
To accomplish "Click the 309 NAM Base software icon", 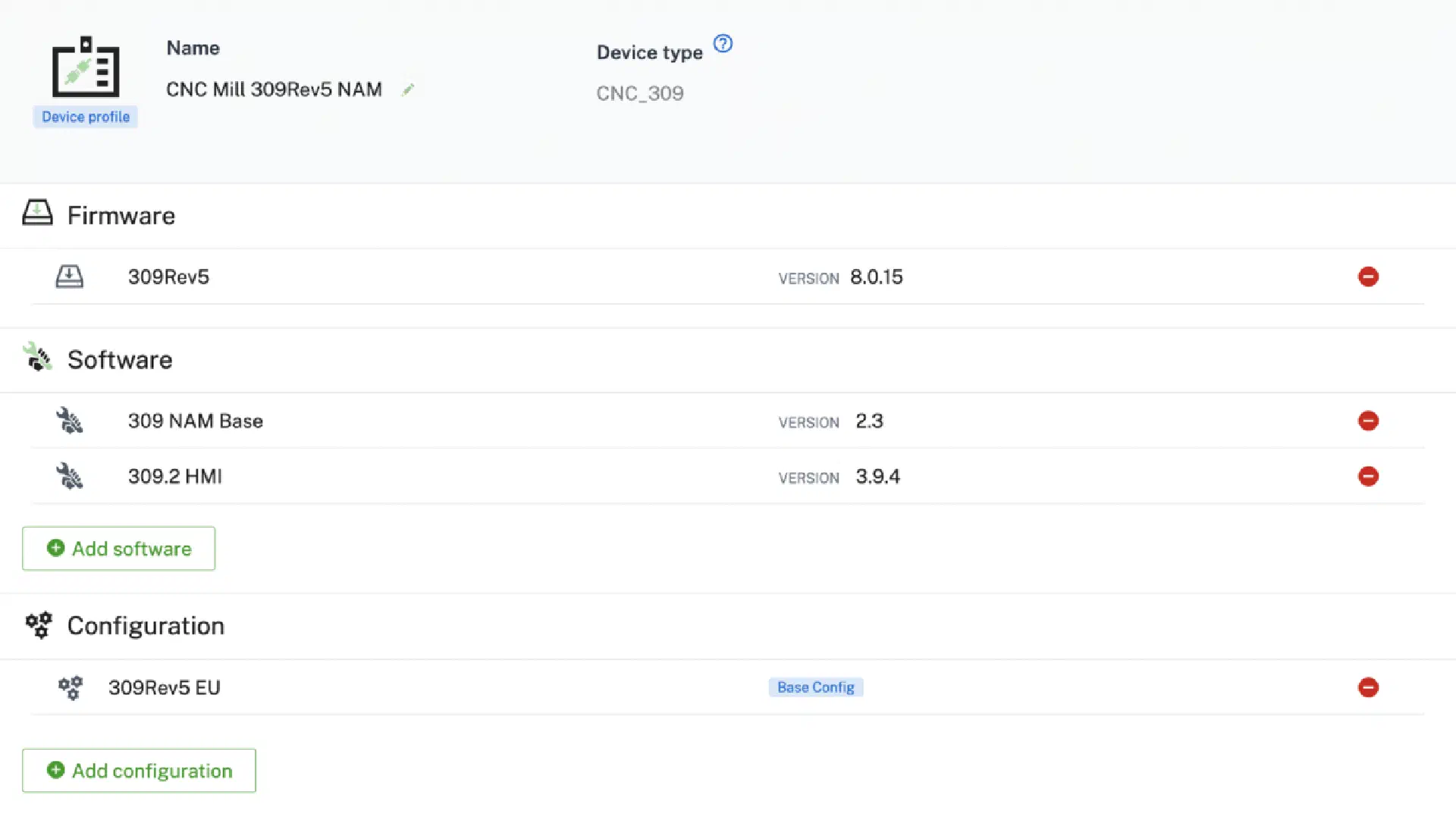I will [69, 421].
